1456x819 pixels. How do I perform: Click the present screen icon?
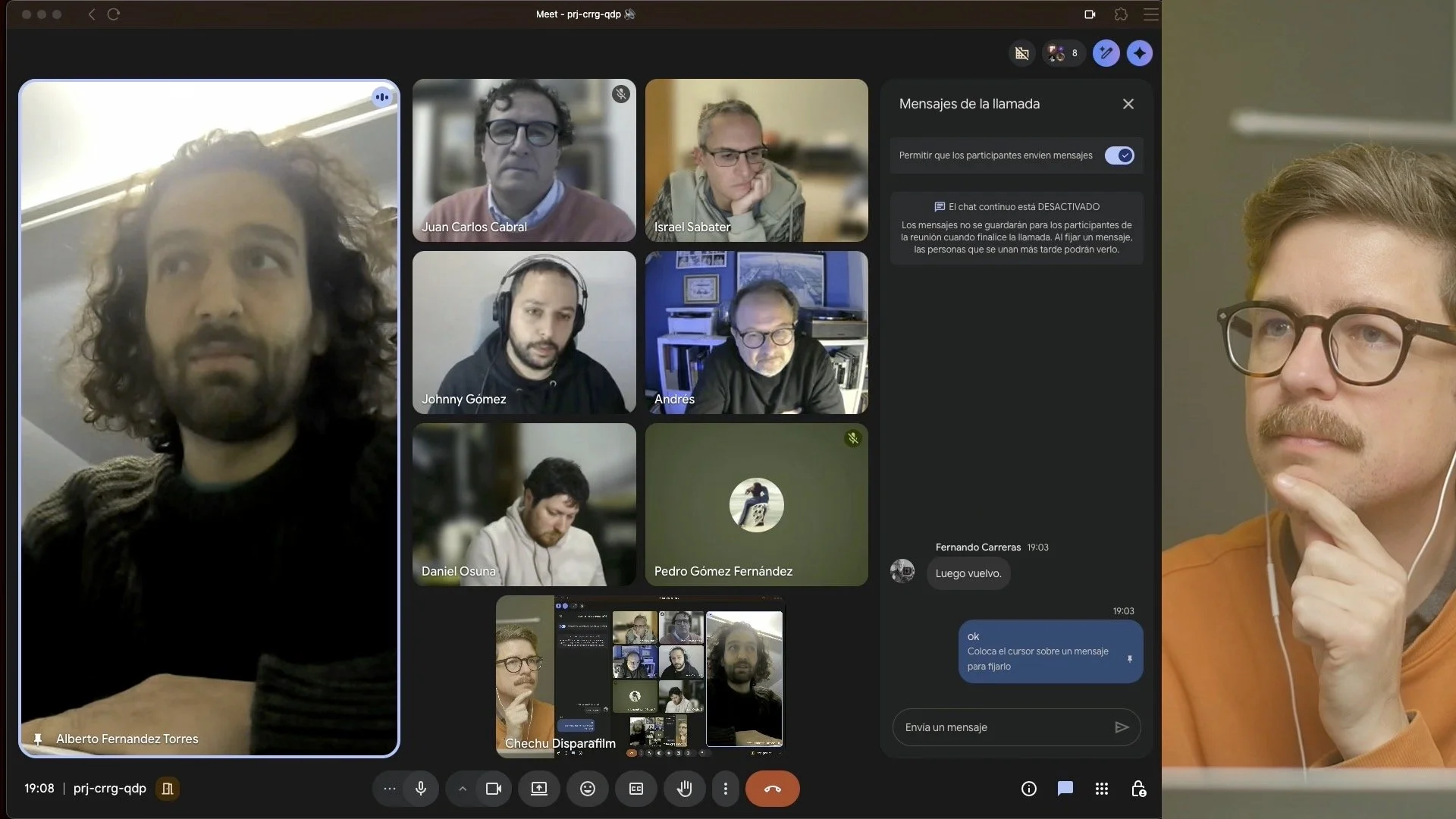(x=539, y=789)
